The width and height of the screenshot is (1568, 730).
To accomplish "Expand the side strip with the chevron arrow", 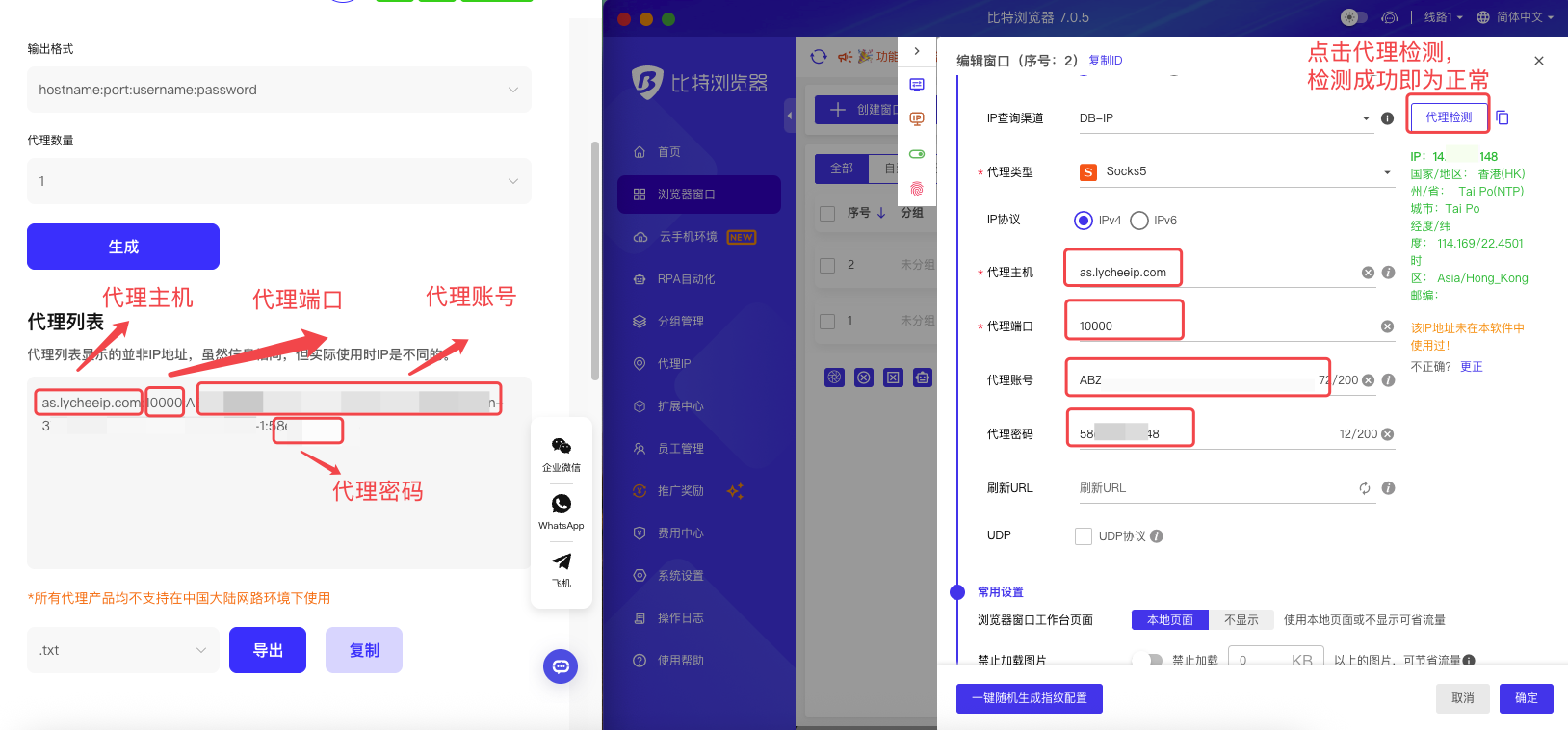I will [917, 51].
